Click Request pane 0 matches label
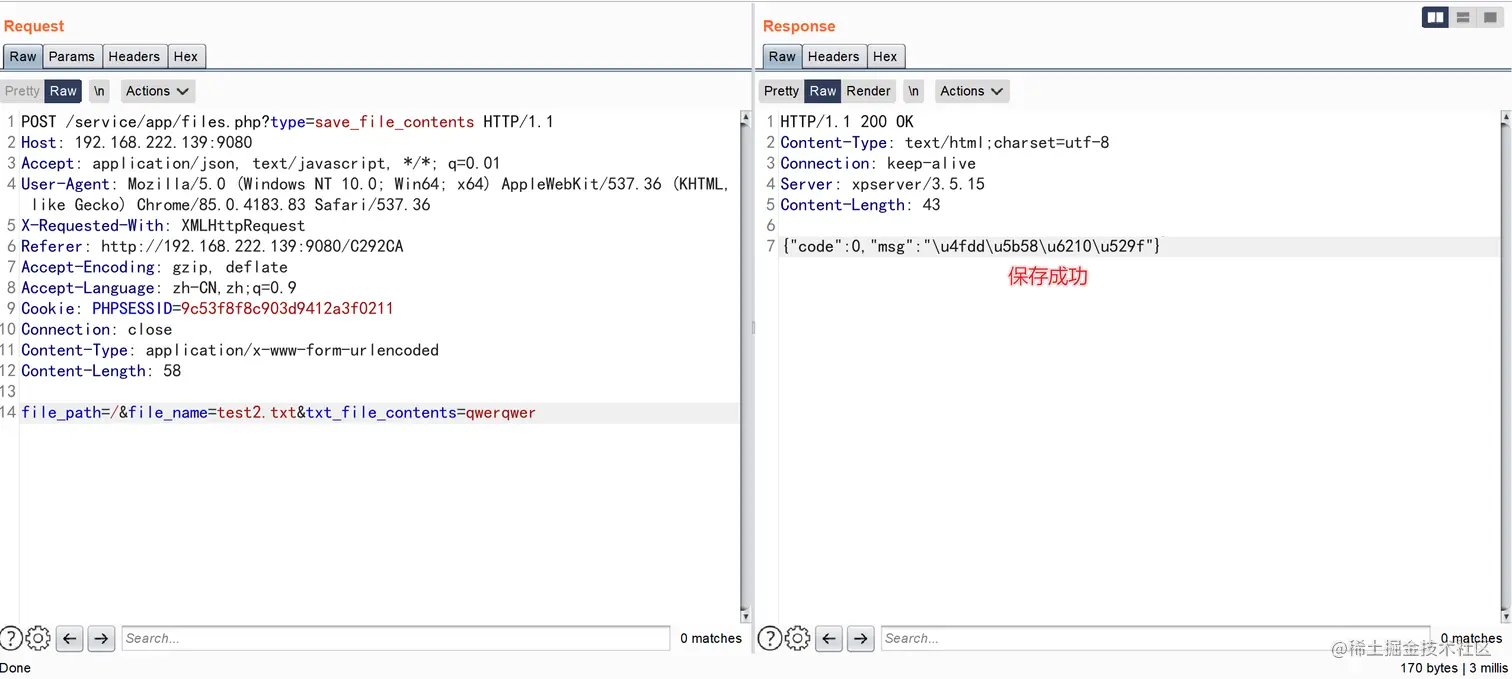 tap(711, 639)
